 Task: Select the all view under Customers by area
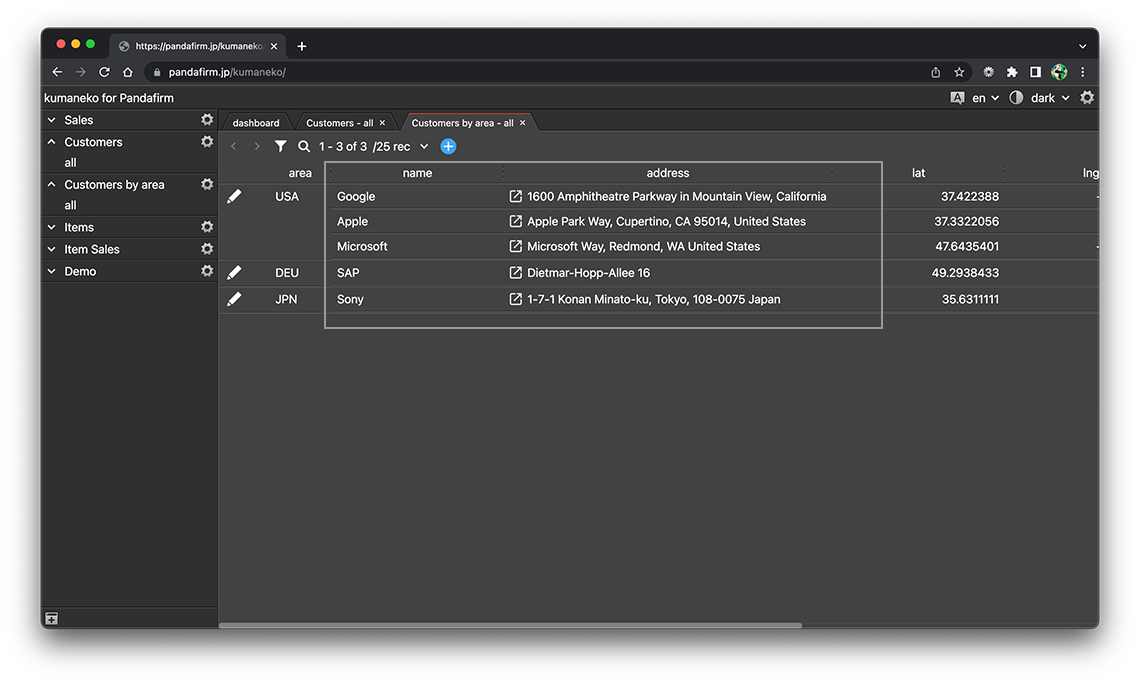point(71,205)
